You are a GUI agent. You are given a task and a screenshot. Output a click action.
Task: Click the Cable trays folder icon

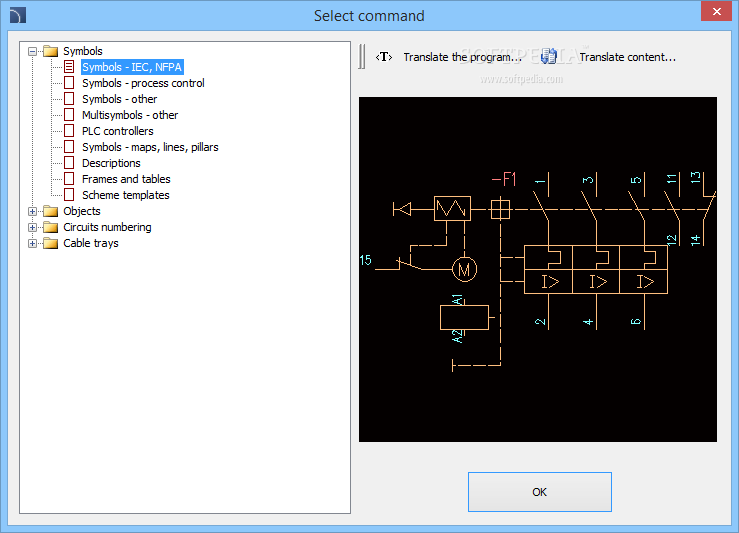tap(50, 243)
